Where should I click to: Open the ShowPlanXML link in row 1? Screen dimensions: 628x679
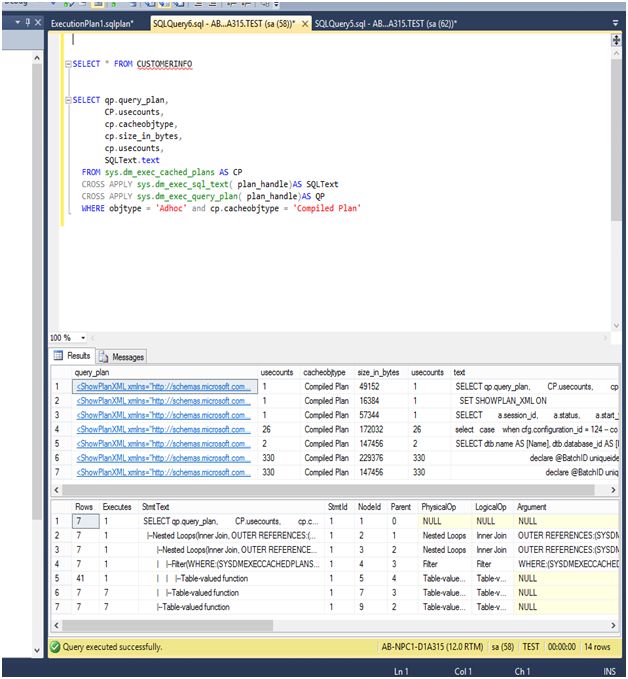click(164, 386)
